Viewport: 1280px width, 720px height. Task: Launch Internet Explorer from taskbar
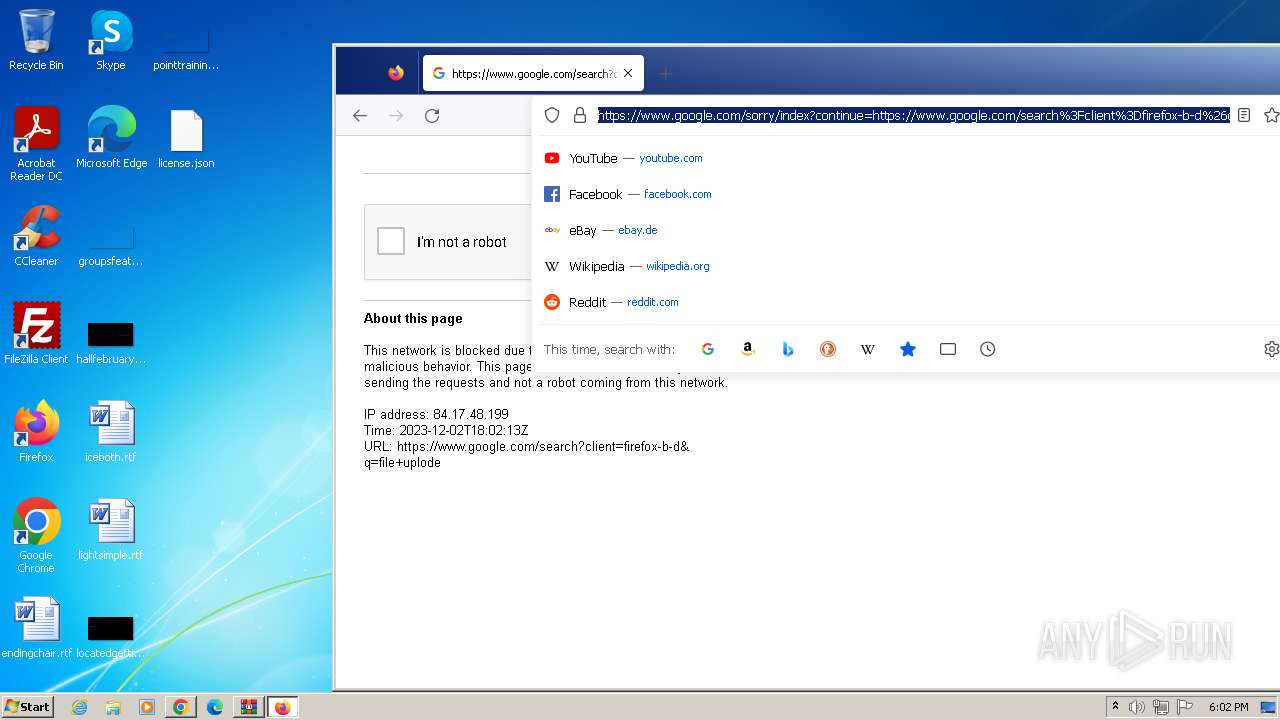79,707
